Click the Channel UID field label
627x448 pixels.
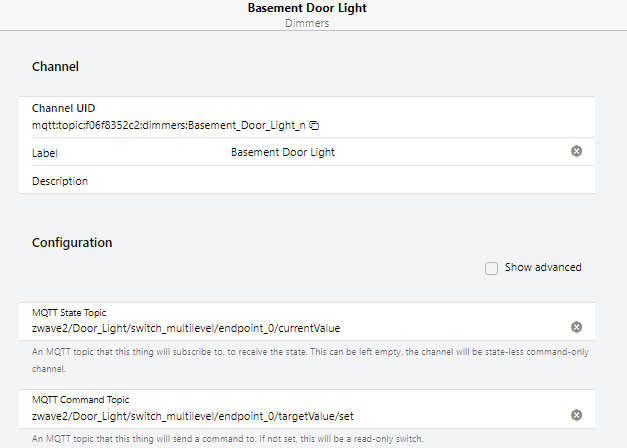tap(63, 108)
